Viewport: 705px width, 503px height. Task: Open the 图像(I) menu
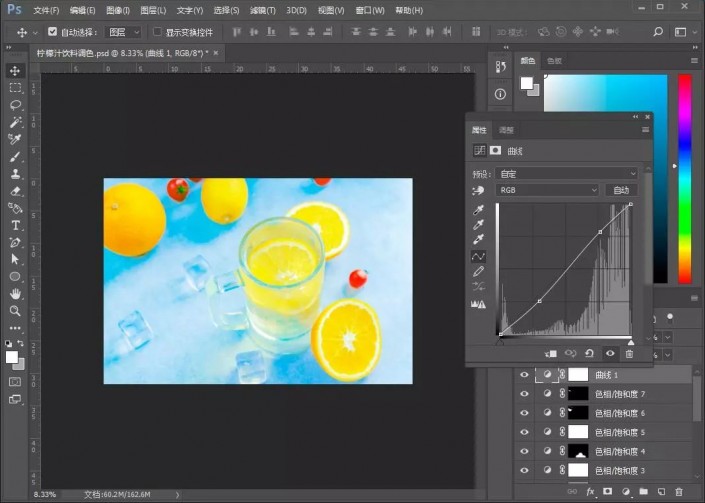[x=118, y=10]
